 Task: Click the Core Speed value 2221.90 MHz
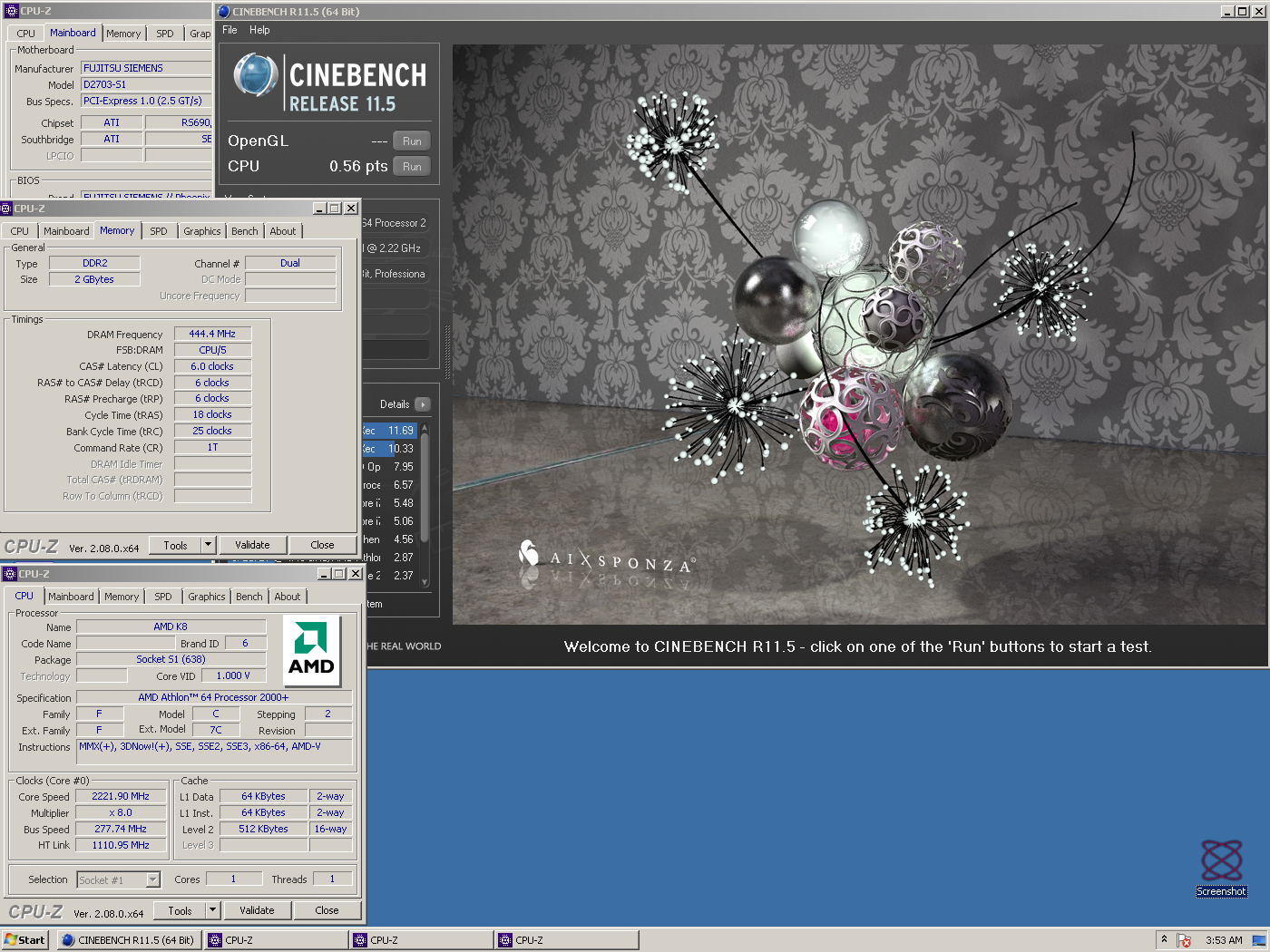[x=121, y=796]
